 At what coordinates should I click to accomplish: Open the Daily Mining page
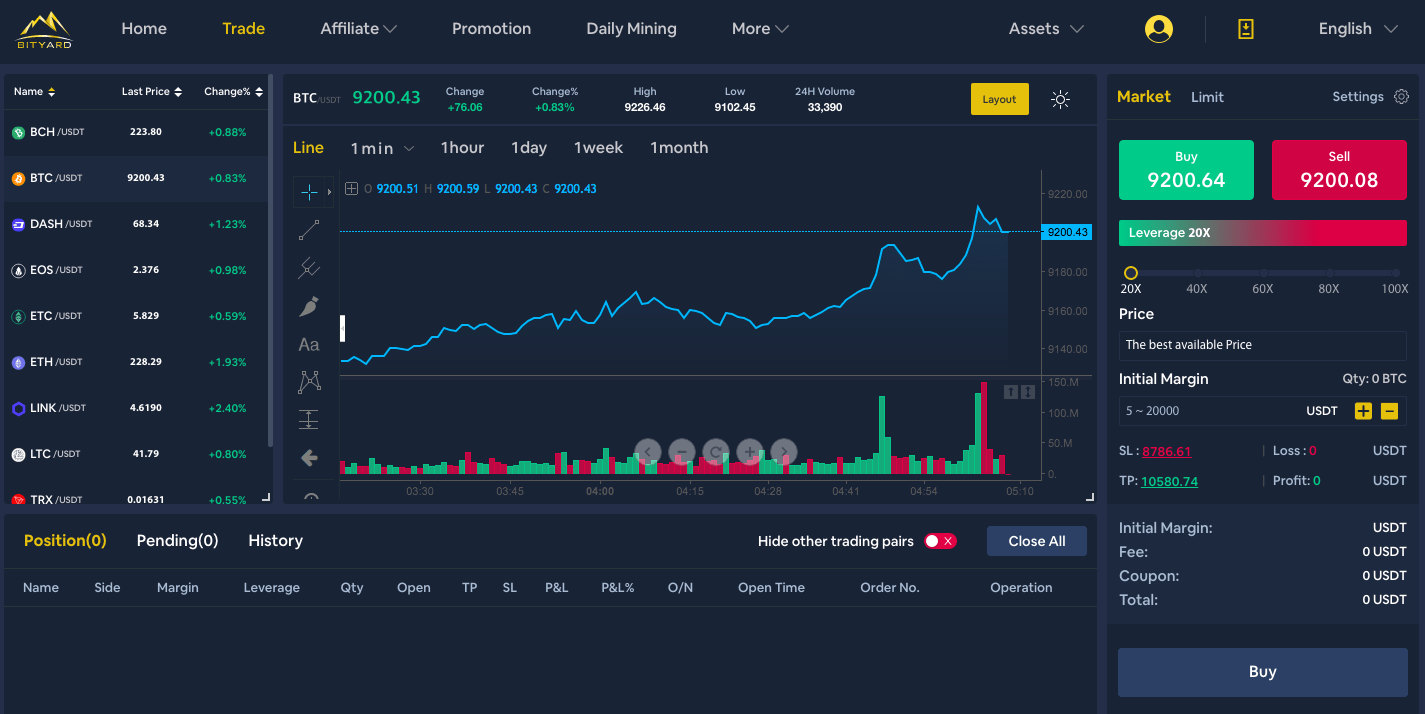coord(631,29)
